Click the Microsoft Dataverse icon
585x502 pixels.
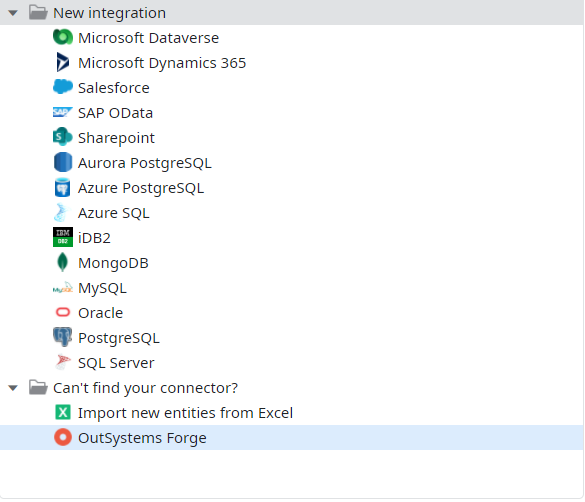click(63, 37)
